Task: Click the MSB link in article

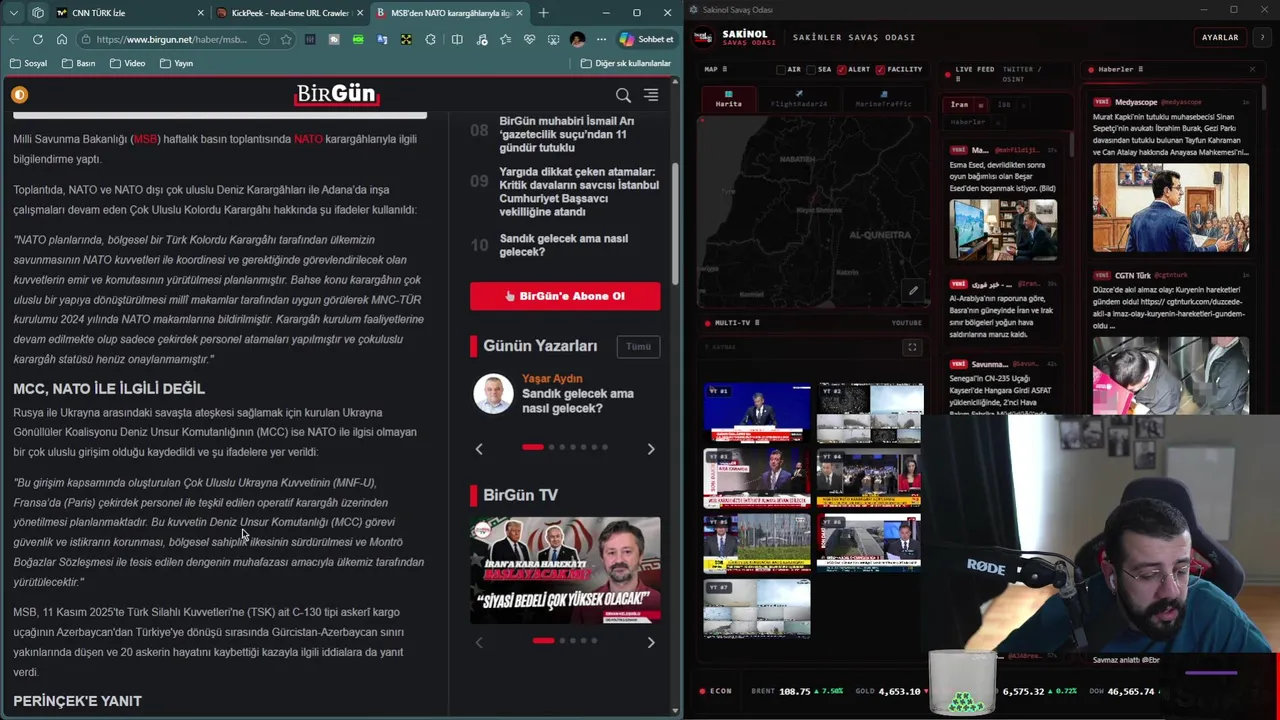Action: pyautogui.click(x=146, y=139)
